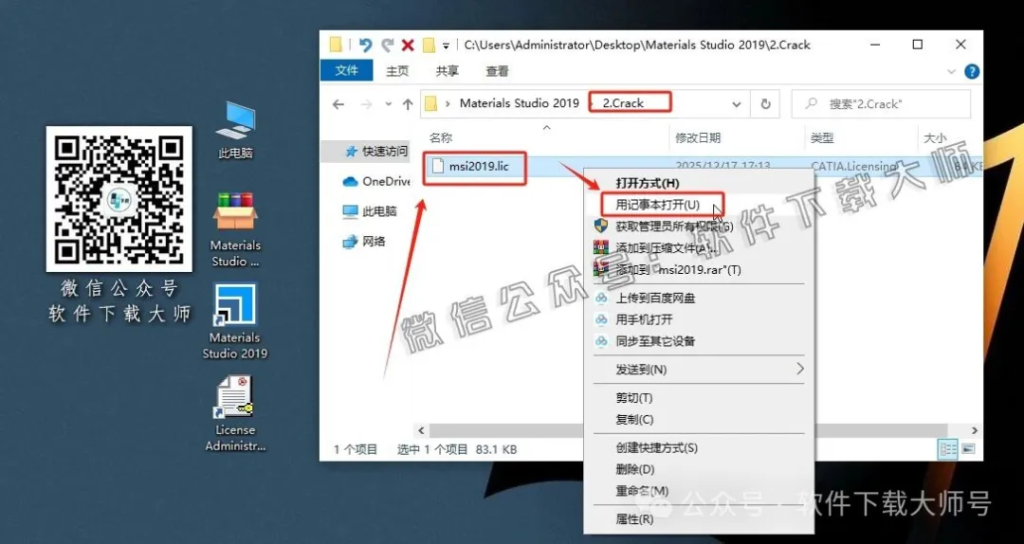Viewport: 1024px width, 544px height.
Task: Open Explorer help question mark icon
Action: click(972, 71)
